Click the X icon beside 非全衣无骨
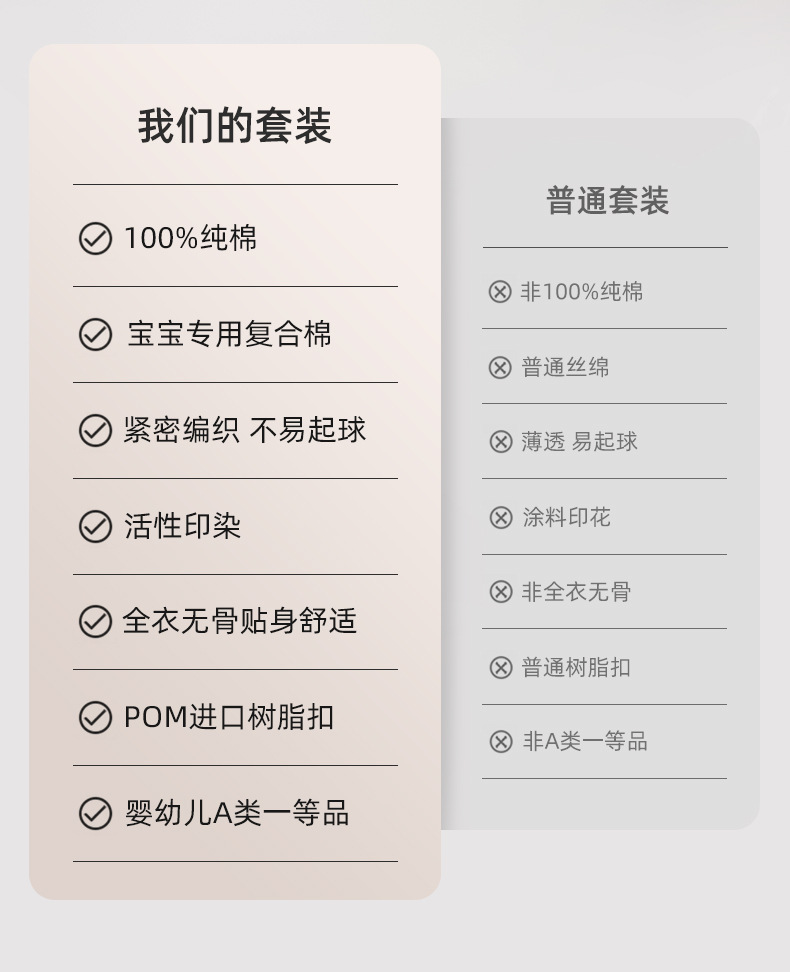790x972 pixels. coord(501,592)
